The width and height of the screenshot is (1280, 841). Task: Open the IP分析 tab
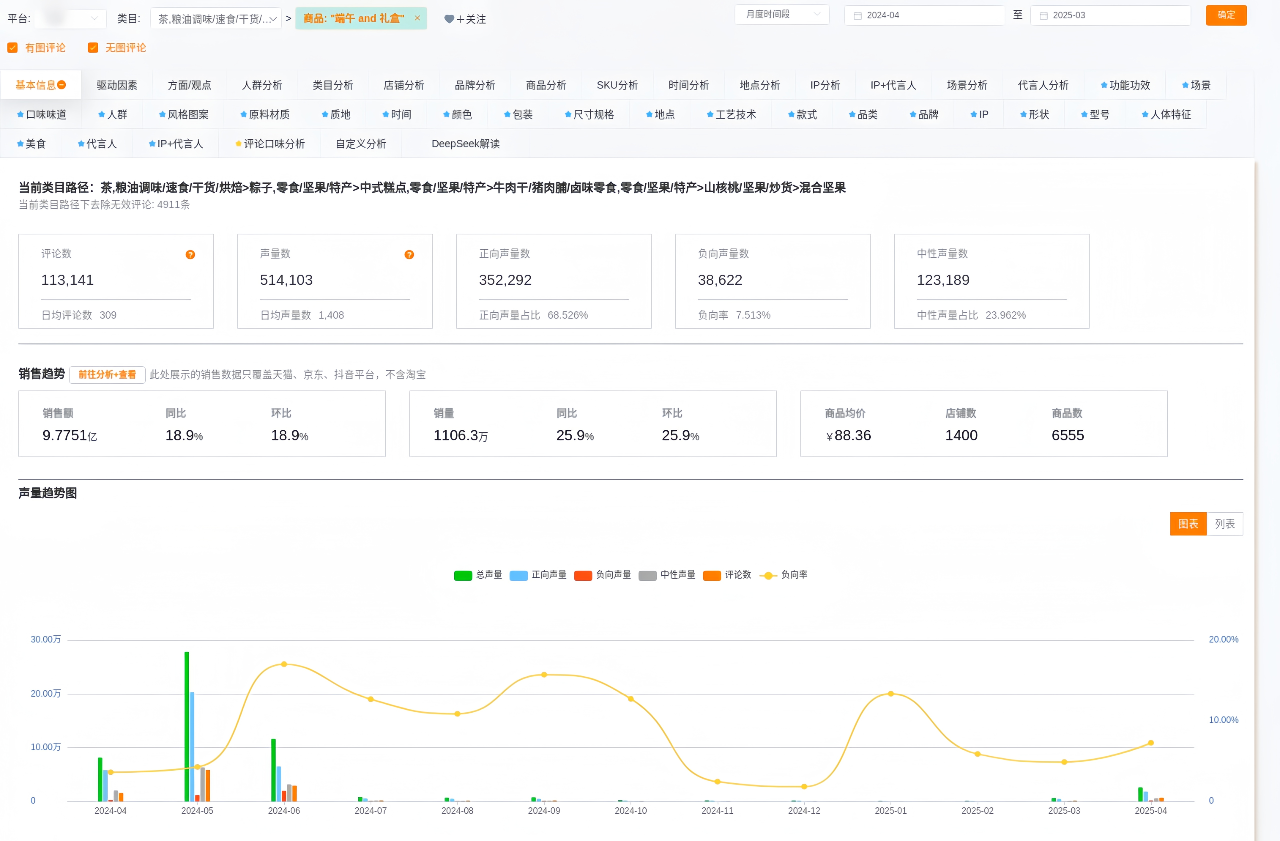click(x=825, y=85)
